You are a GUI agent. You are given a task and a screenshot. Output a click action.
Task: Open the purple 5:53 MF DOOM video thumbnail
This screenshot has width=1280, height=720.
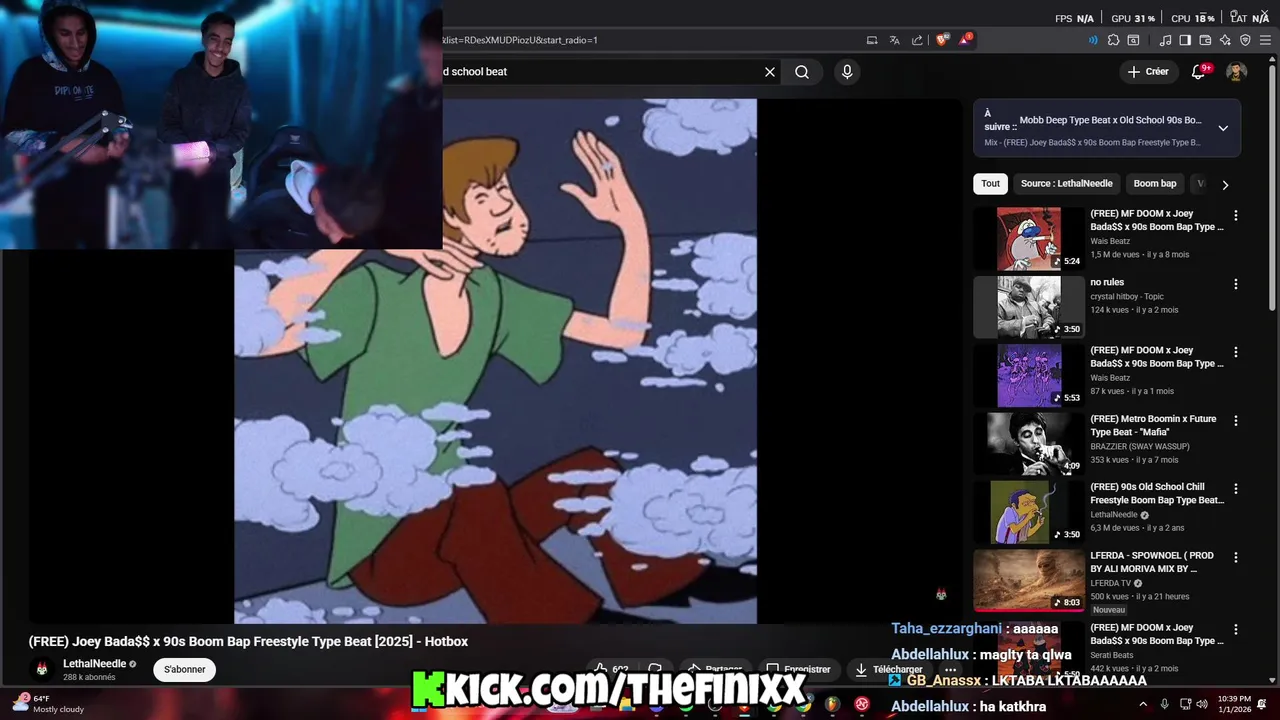click(1029, 375)
